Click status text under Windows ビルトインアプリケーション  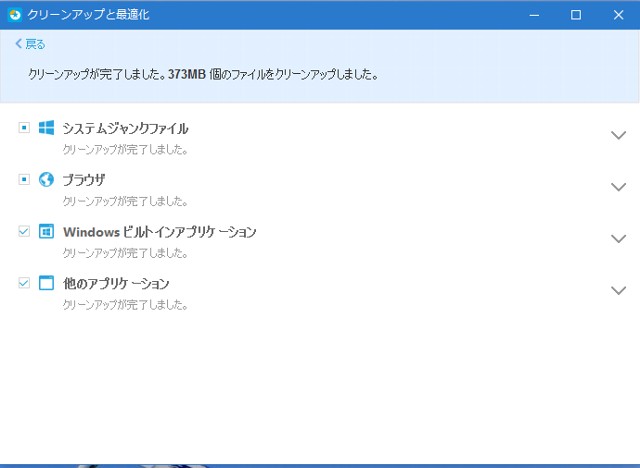coord(125,253)
